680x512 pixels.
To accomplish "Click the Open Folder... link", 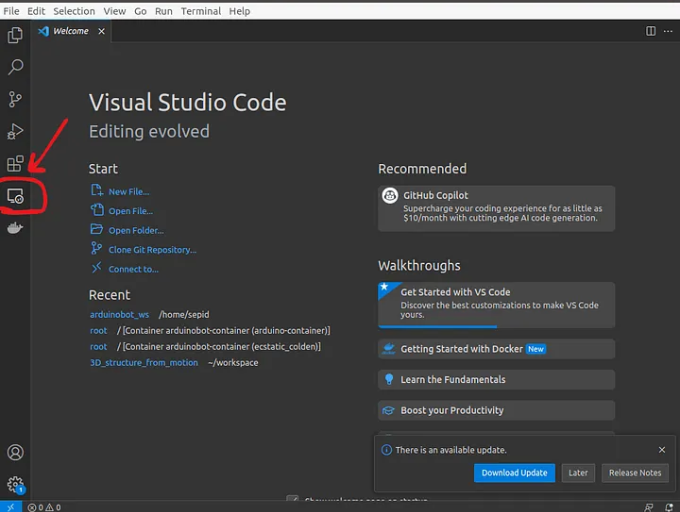I will (136, 231).
